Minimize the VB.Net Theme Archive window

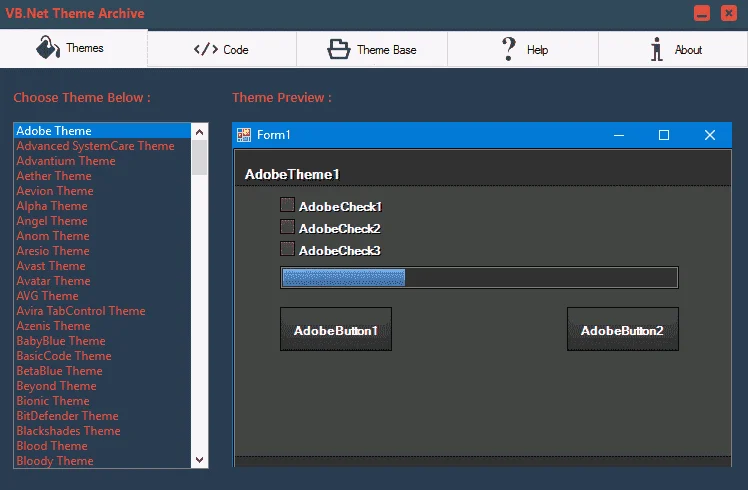[702, 13]
